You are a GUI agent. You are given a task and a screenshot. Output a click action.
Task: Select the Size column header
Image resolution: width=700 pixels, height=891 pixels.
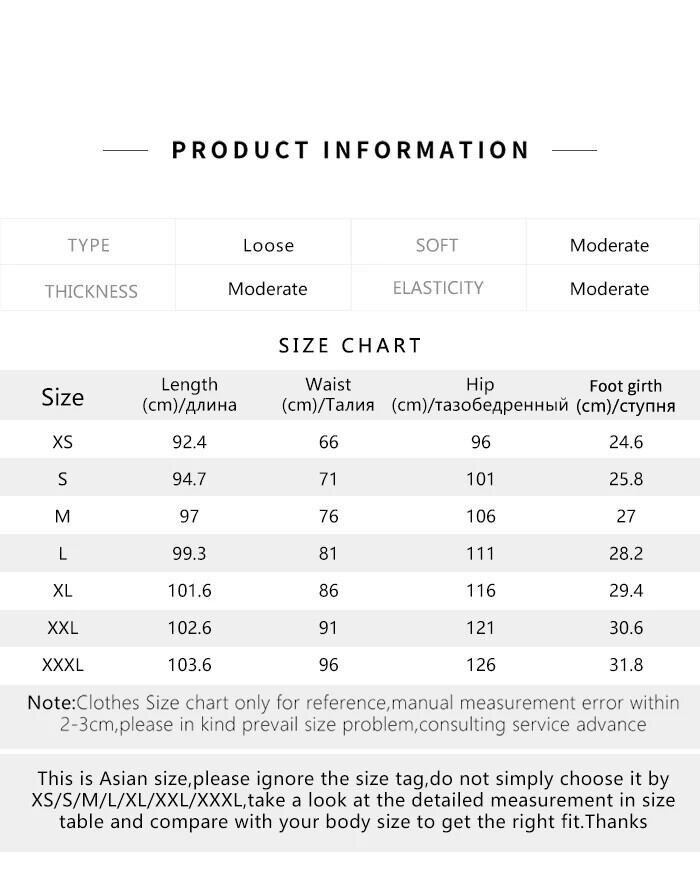62,397
